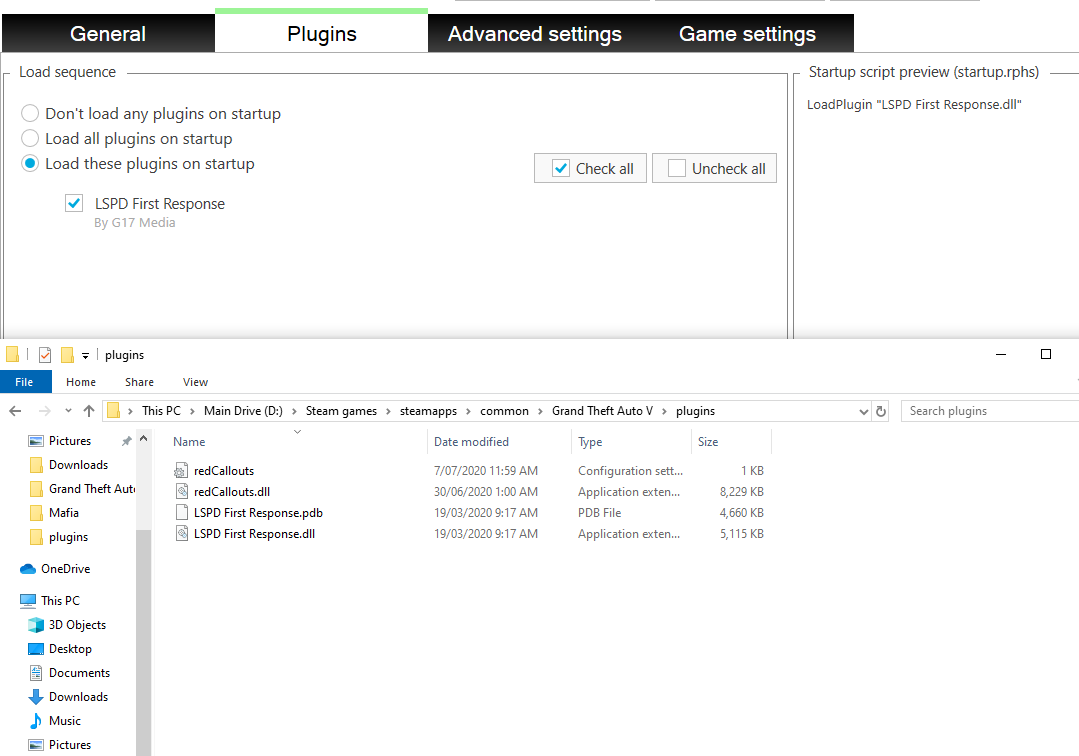1079x756 pixels.
Task: Maximize the plugins Explorer window
Action: point(1045,354)
